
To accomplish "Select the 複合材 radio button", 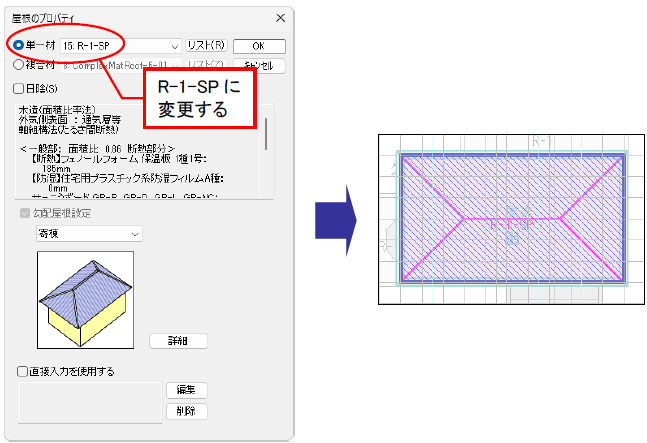I will 20,65.
